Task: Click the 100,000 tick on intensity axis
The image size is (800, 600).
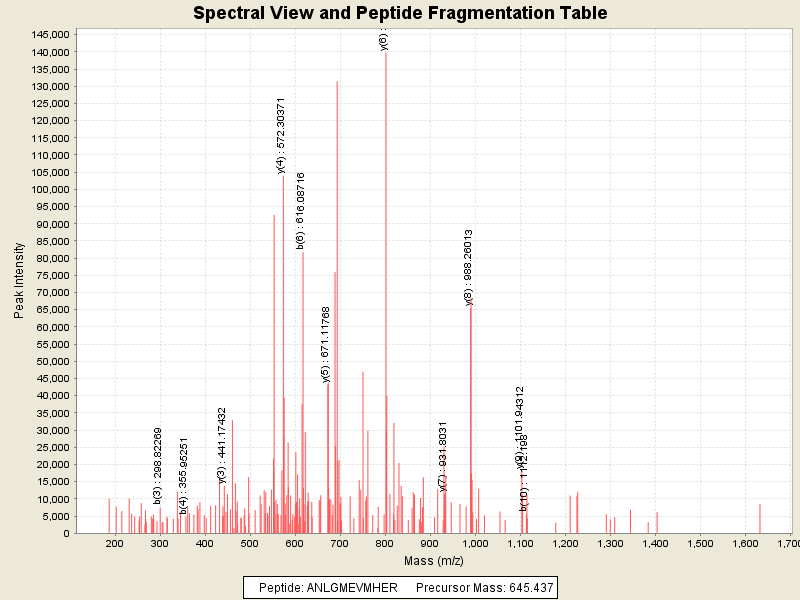Action: click(49, 189)
